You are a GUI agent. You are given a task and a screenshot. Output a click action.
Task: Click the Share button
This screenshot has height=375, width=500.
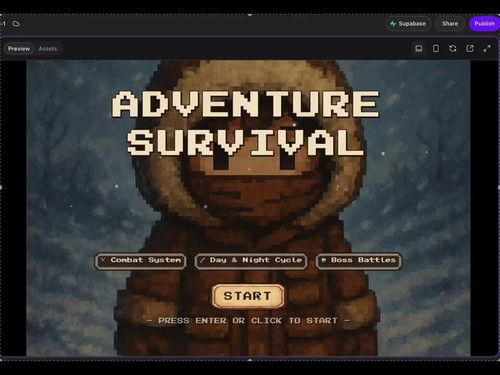tap(450, 24)
